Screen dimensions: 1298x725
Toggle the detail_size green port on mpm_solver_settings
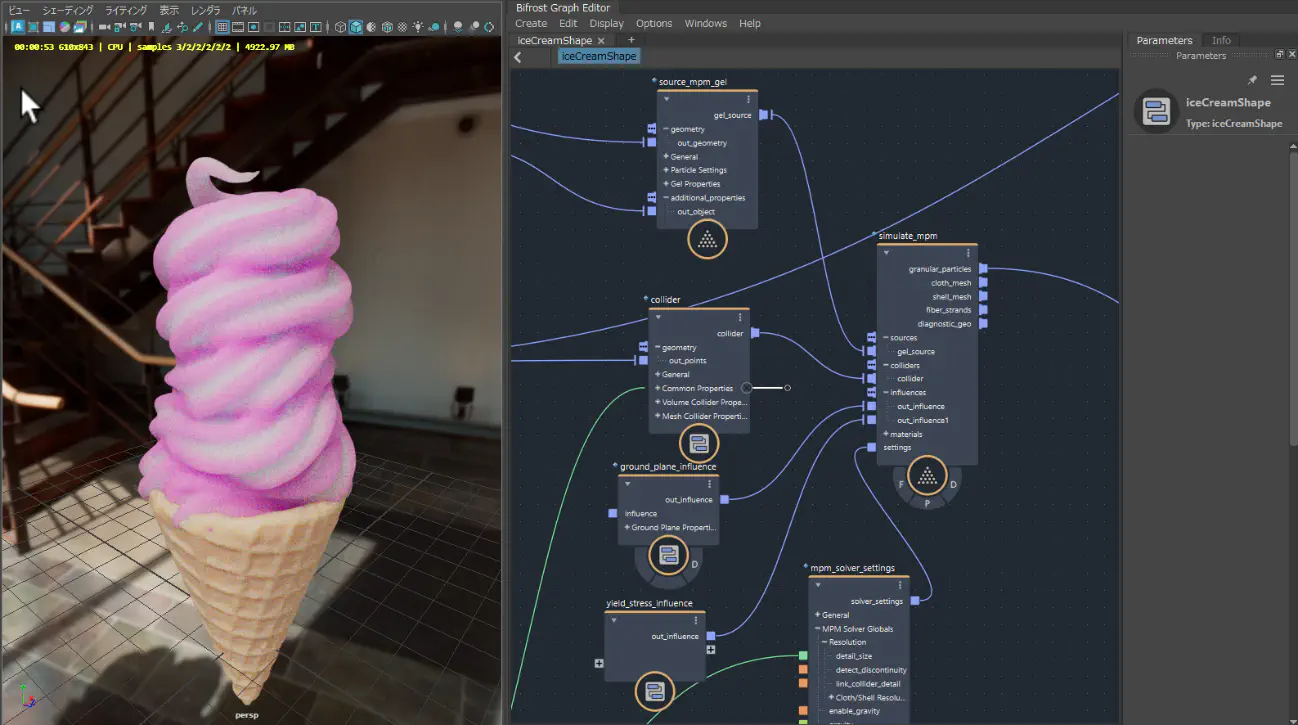[x=803, y=656]
